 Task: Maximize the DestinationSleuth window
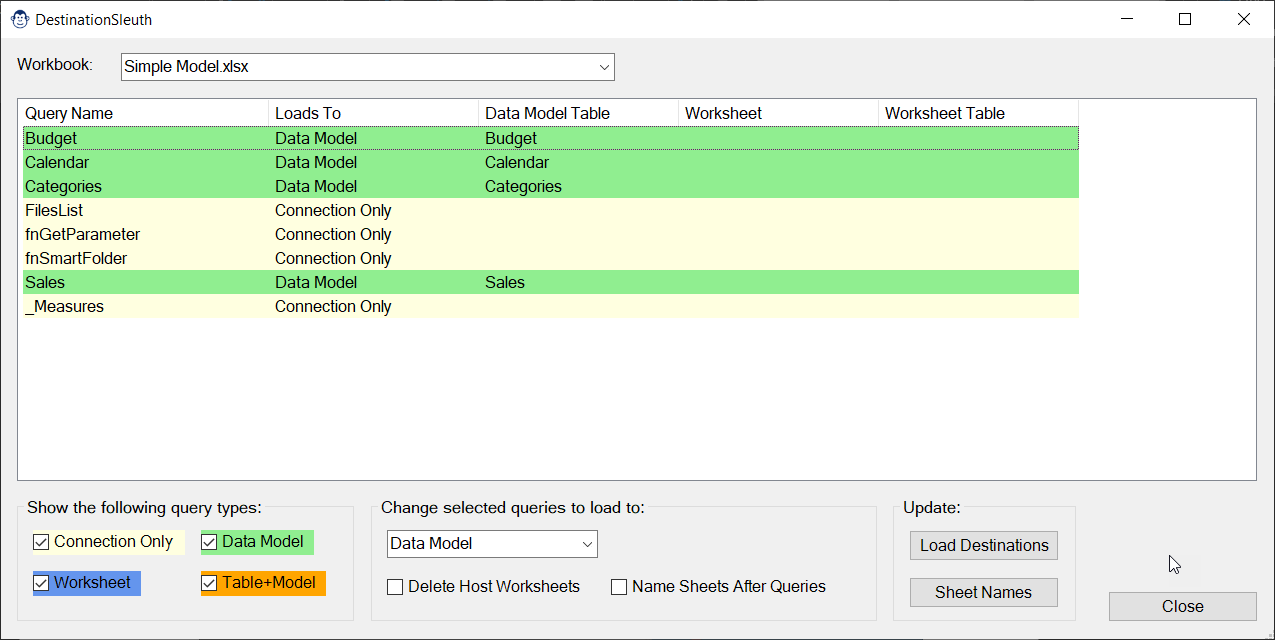point(1185,19)
